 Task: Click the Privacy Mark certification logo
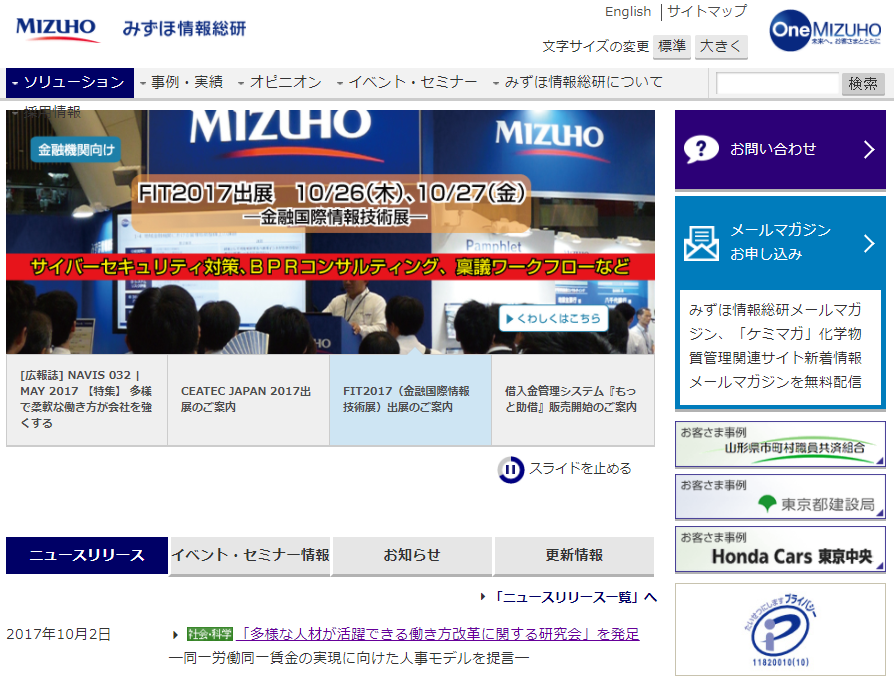(x=780, y=630)
